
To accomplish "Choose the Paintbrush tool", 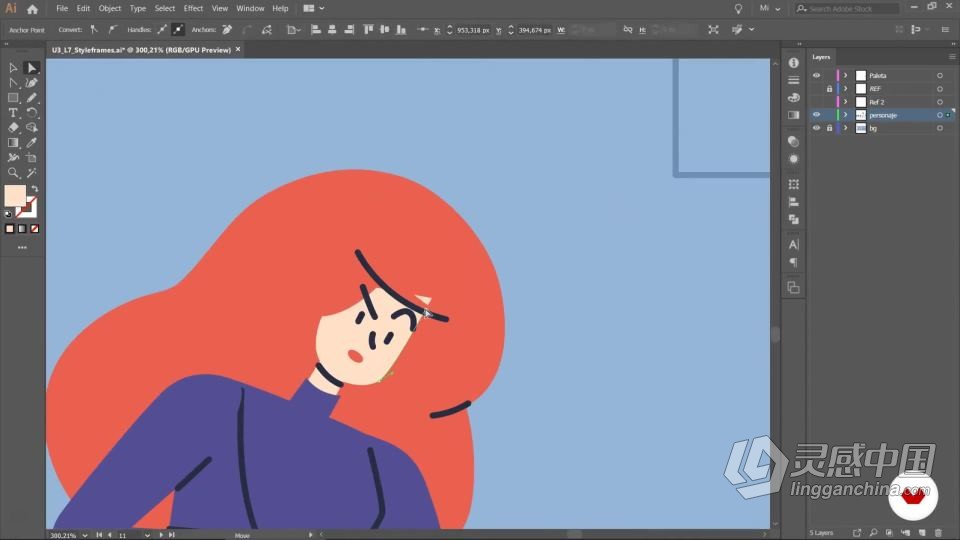I will tap(32, 98).
